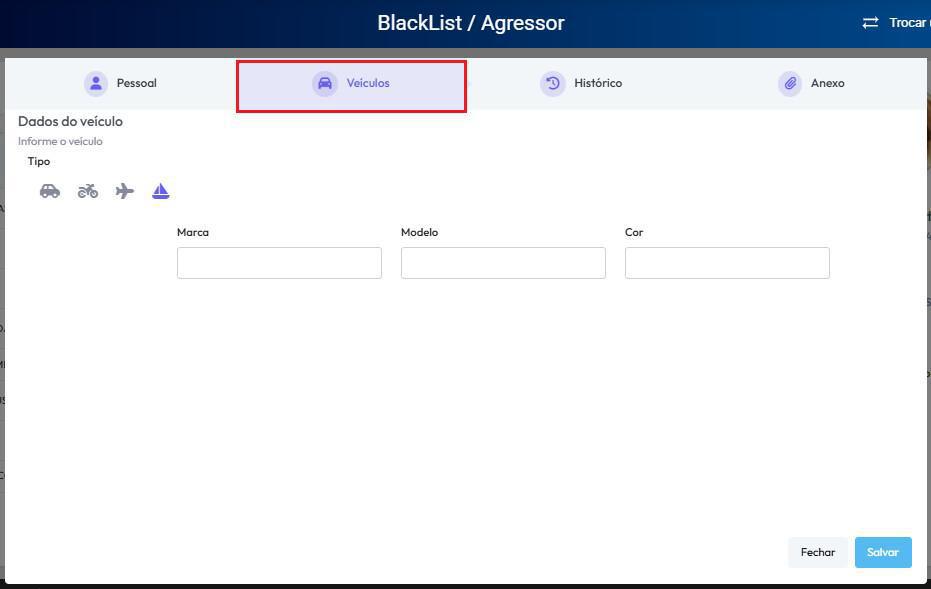Select the car vehicle type icon
The width and height of the screenshot is (931, 589).
[50, 191]
